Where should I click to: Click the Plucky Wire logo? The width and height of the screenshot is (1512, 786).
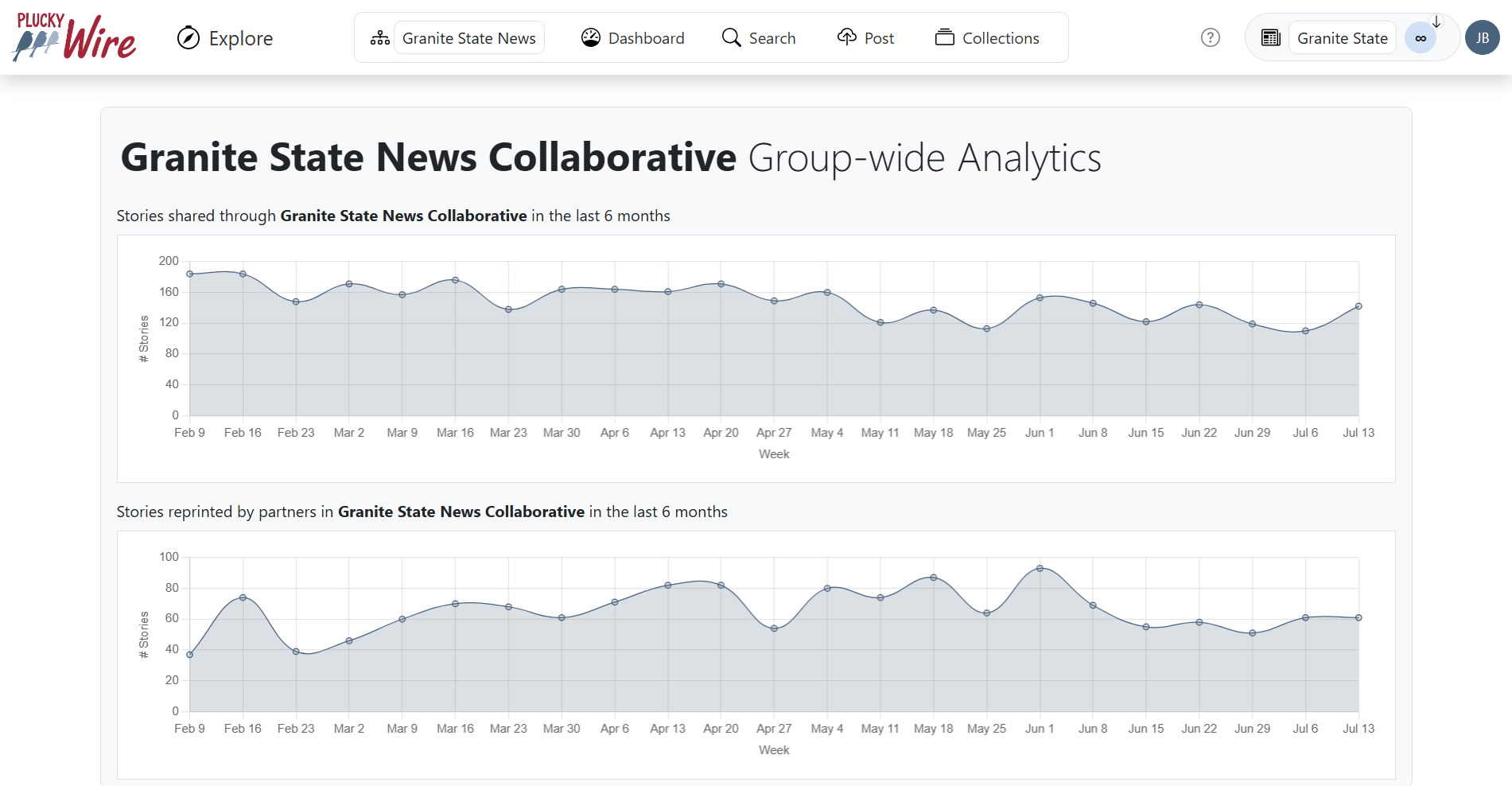tap(72, 36)
